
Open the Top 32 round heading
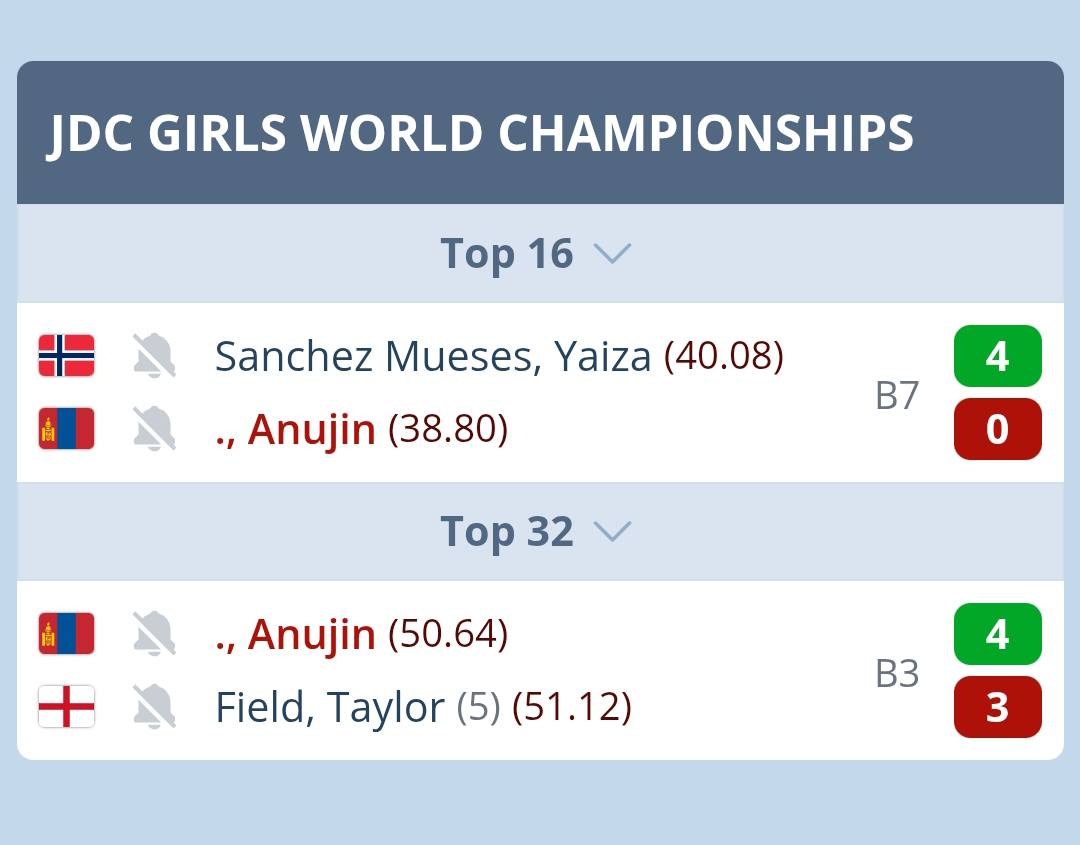click(x=507, y=532)
